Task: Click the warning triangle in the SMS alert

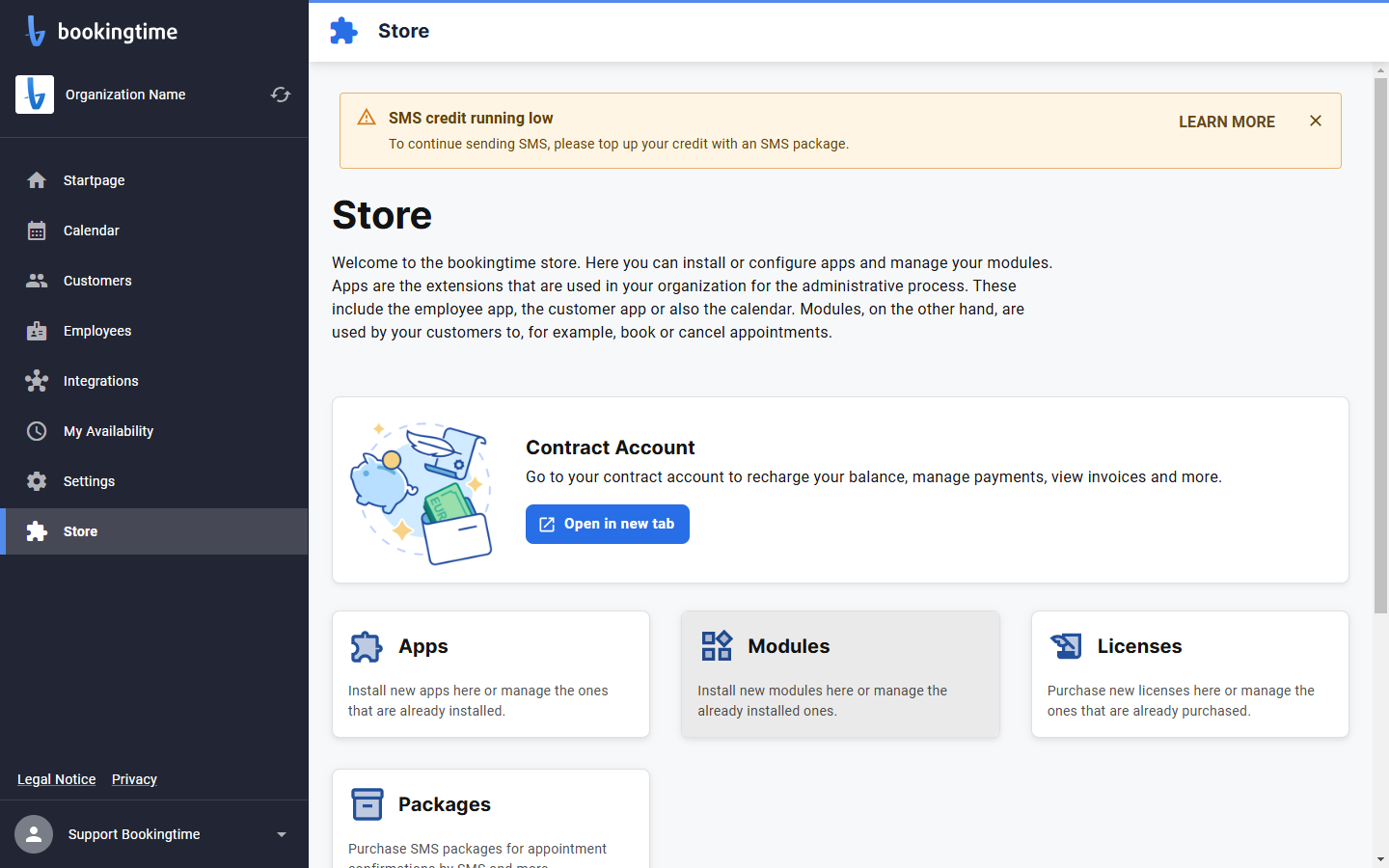Action: (x=367, y=118)
